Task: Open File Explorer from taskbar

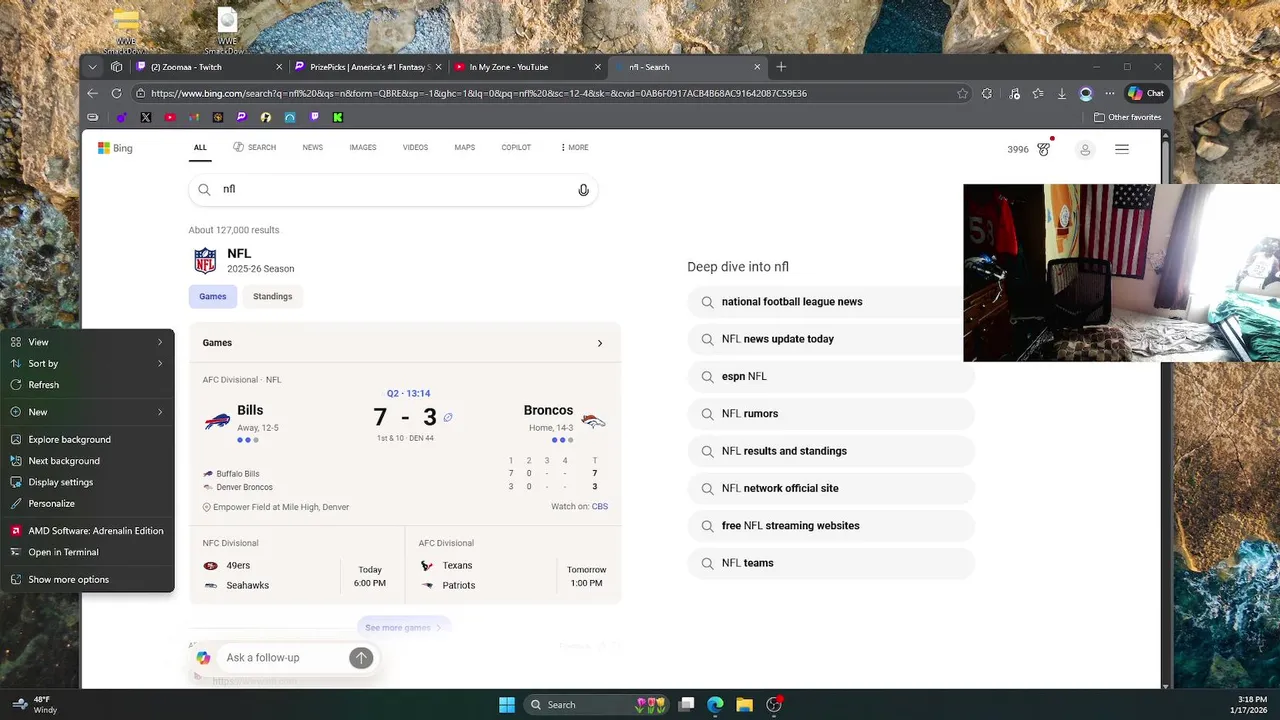Action: 744,705
